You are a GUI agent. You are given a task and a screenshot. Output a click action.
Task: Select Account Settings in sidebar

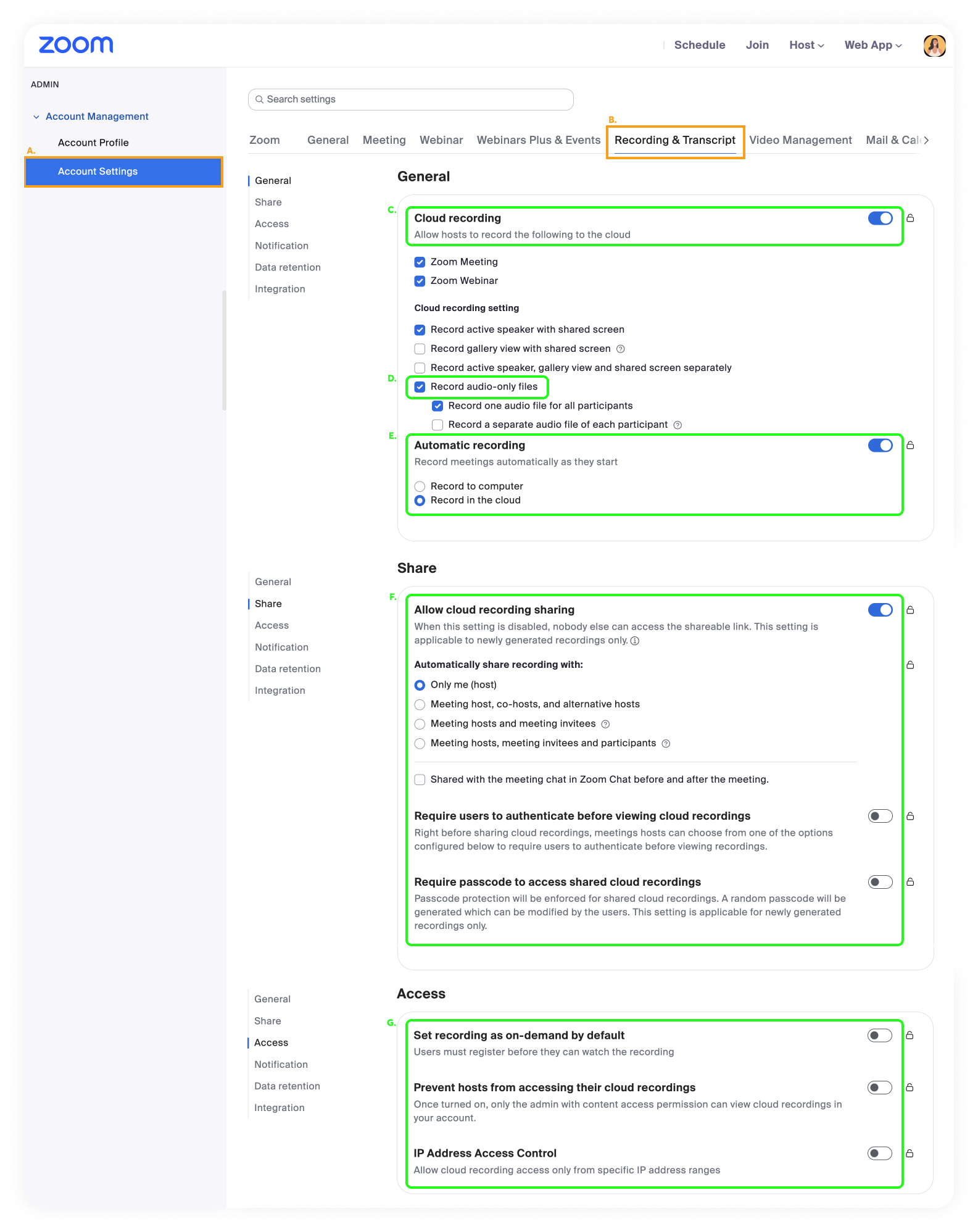[x=123, y=172]
